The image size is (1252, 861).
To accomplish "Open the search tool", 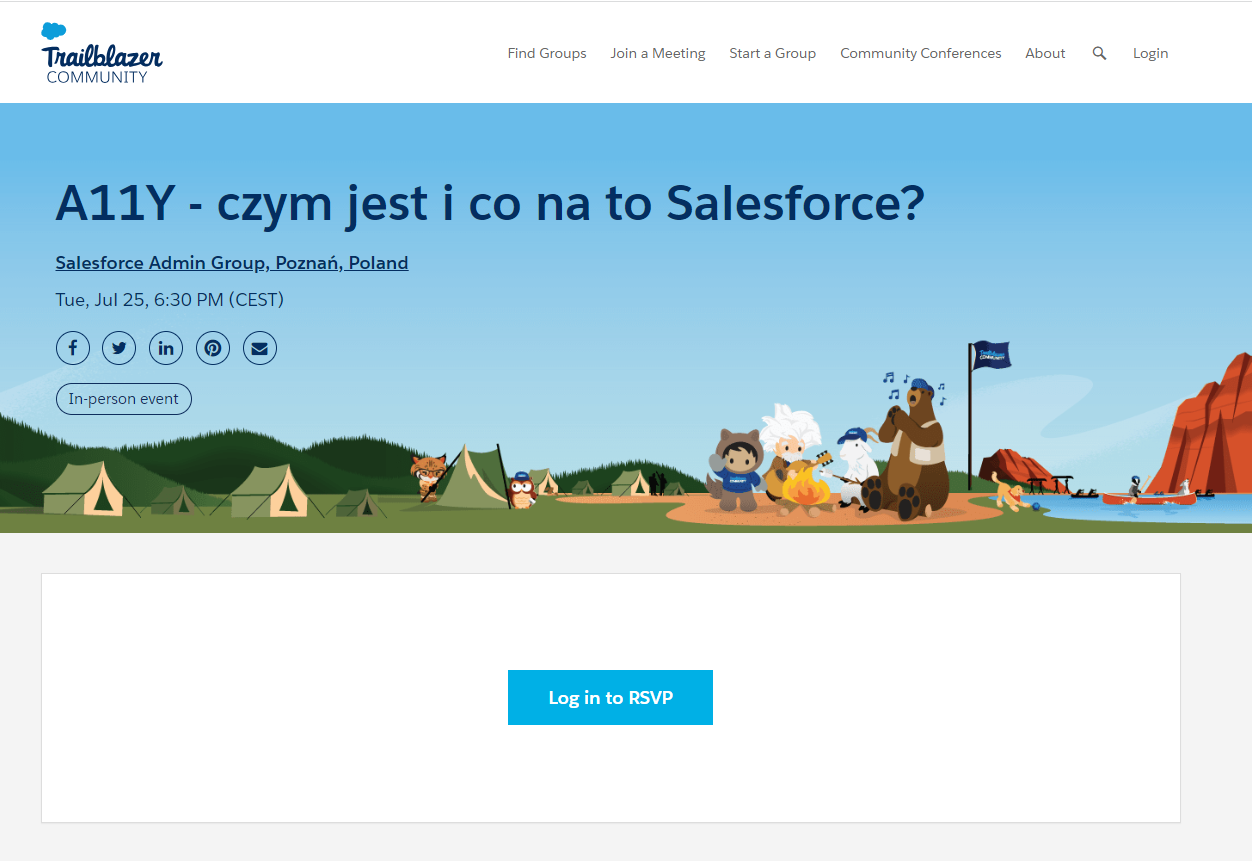I will [1099, 53].
